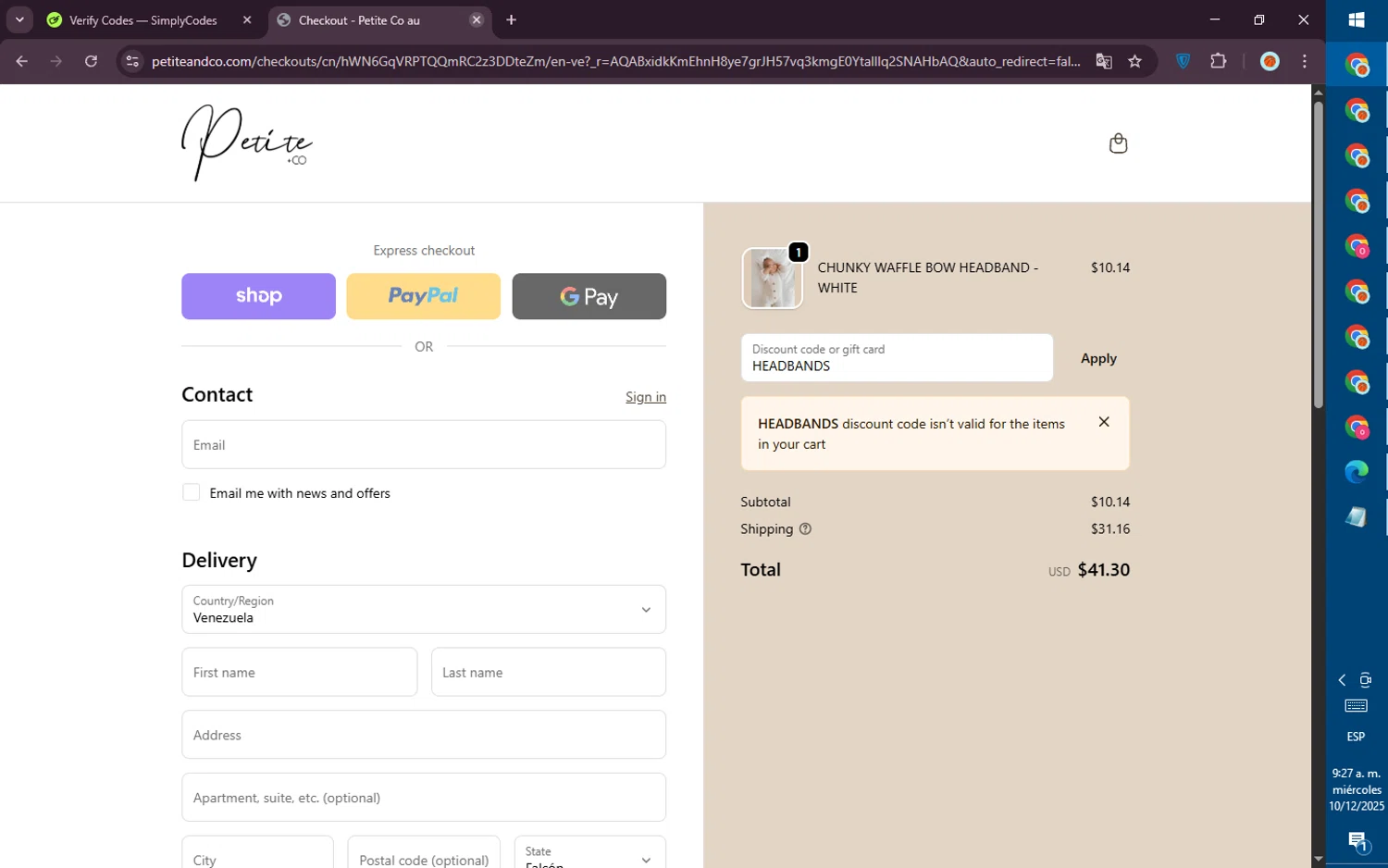The width and height of the screenshot is (1388, 868).
Task: Open the Bitwarden shield extension icon
Action: pos(1183,61)
